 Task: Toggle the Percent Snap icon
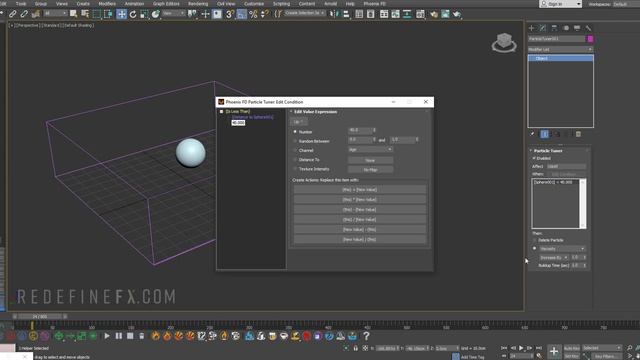(253, 14)
